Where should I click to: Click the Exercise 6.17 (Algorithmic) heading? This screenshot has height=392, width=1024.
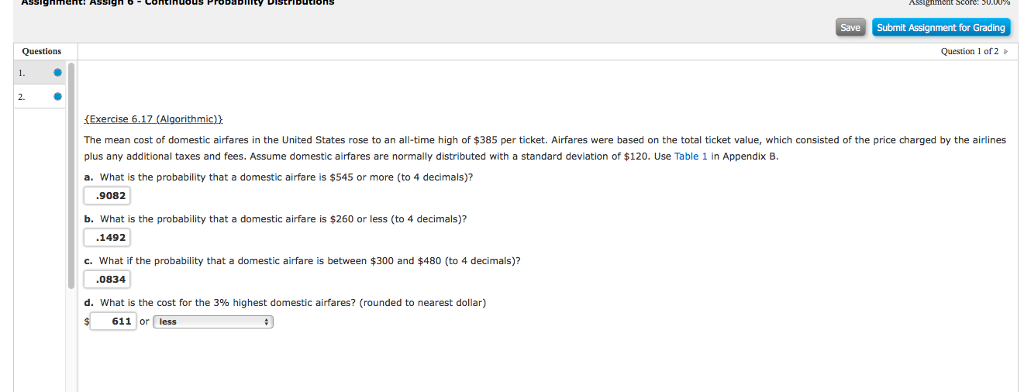tap(153, 119)
